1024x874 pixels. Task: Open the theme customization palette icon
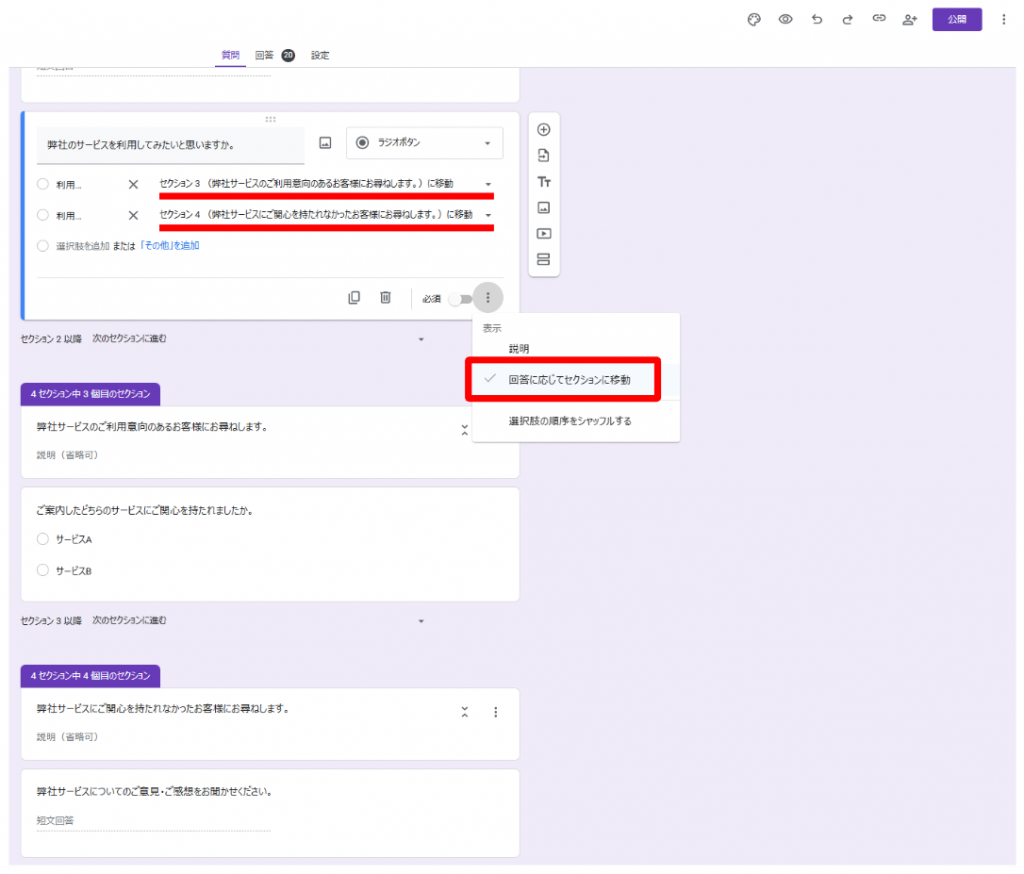(x=754, y=19)
